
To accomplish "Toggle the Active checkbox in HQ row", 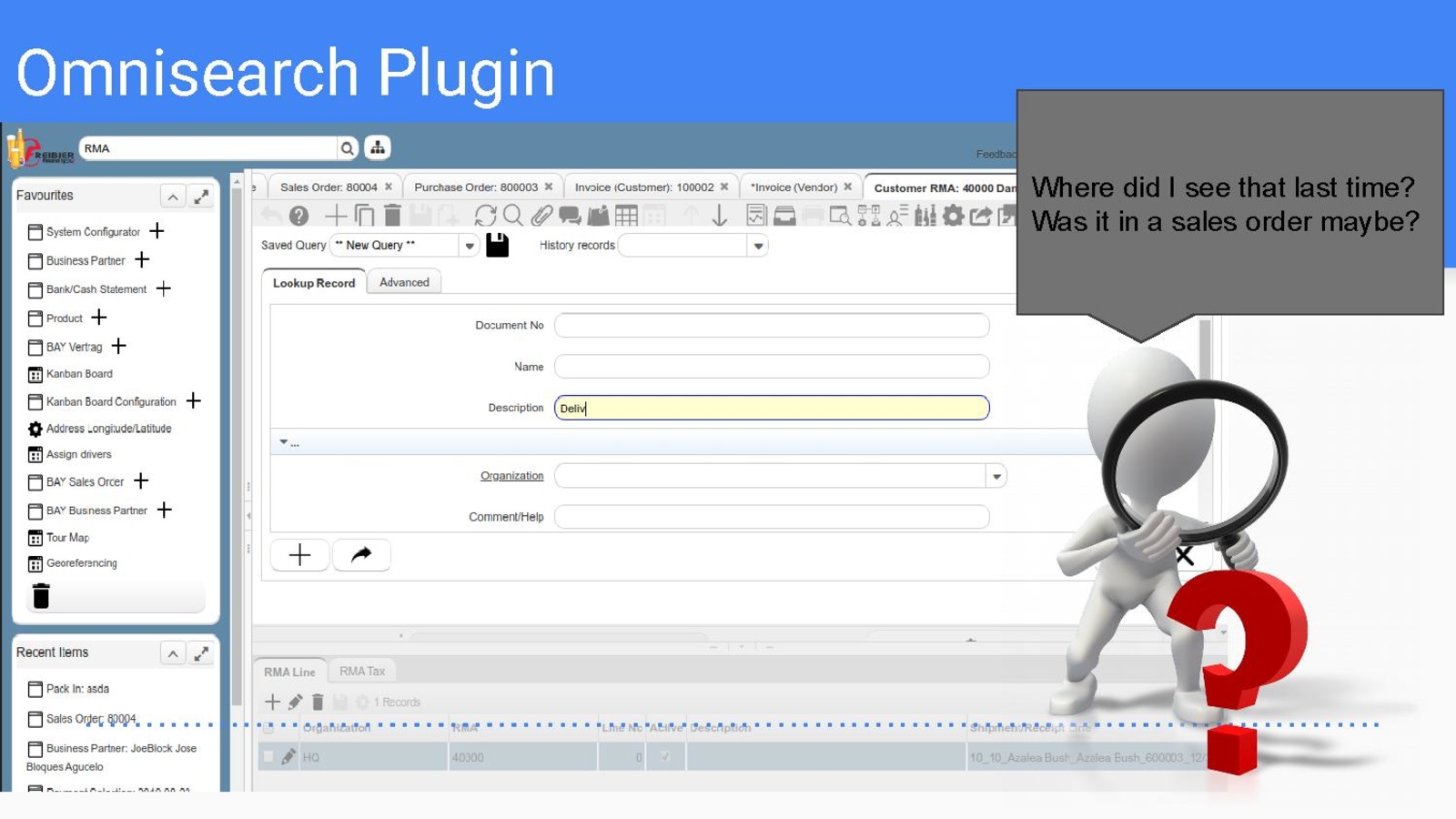I will pos(665,757).
